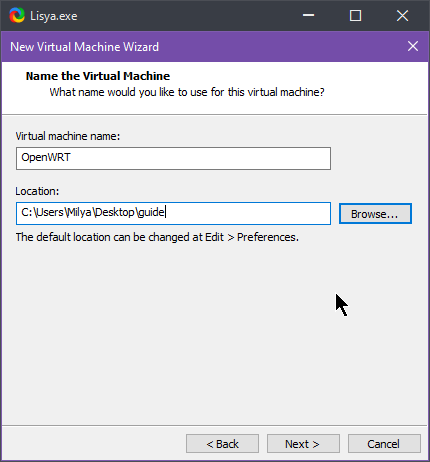The height and width of the screenshot is (462, 430).
Task: Go to previous step with Back
Action: pos(222,444)
